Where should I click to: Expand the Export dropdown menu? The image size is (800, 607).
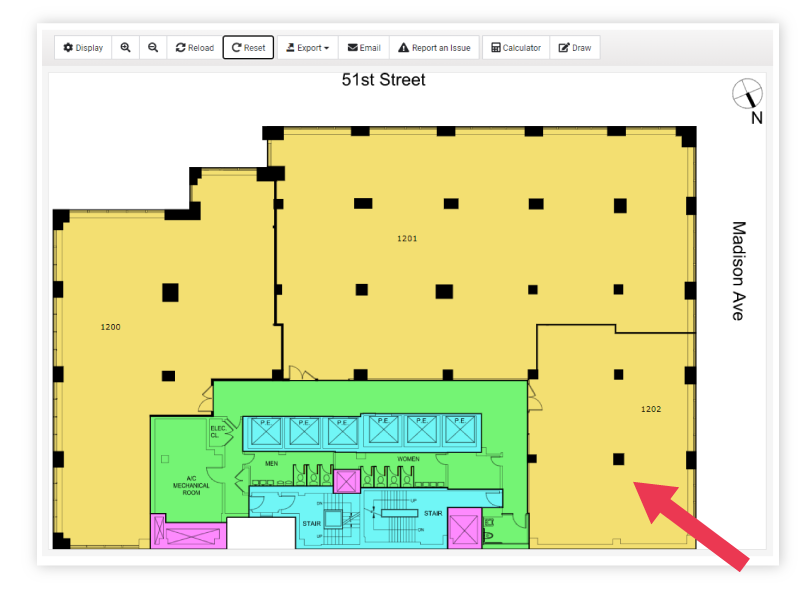pos(307,47)
